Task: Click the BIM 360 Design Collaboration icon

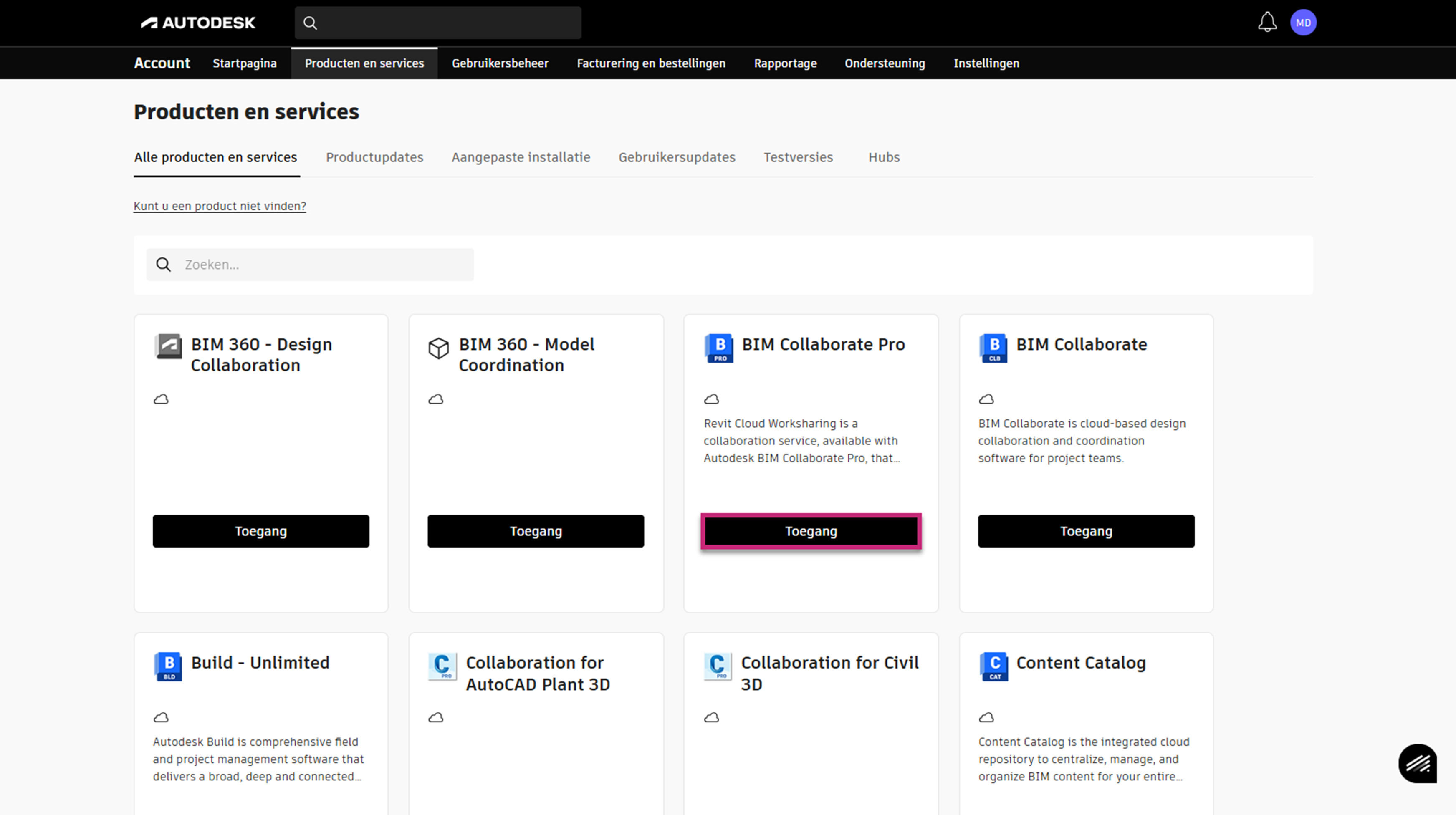Action: [x=168, y=346]
